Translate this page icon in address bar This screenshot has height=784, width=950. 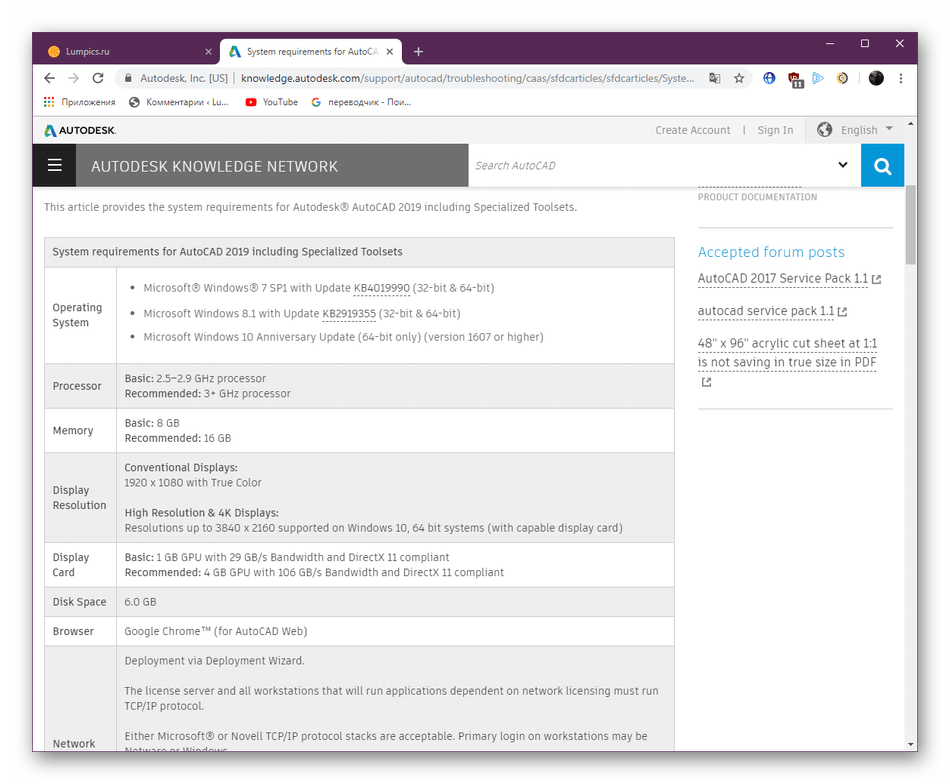[715, 78]
